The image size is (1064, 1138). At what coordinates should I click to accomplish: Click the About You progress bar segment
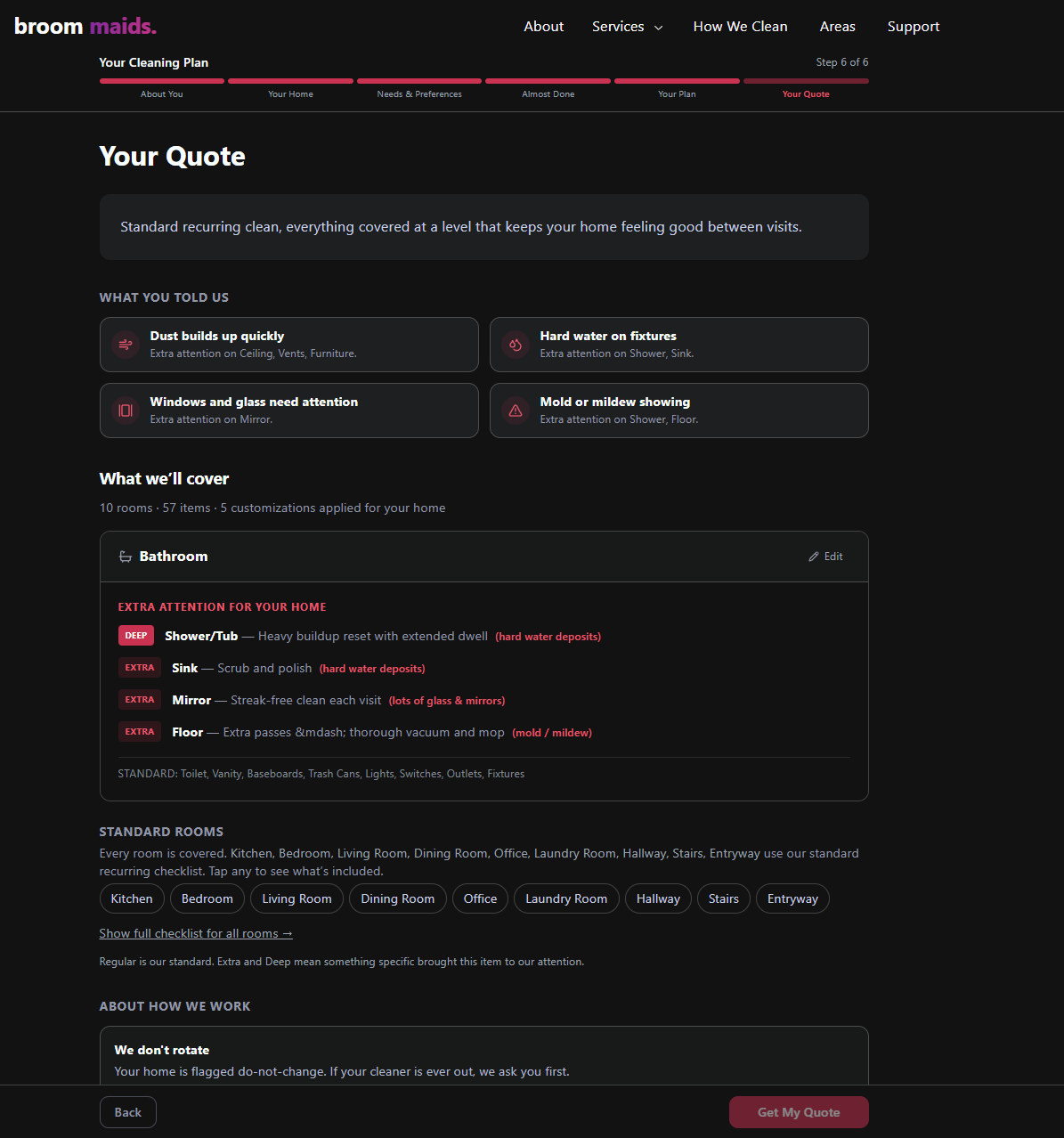pos(162,81)
